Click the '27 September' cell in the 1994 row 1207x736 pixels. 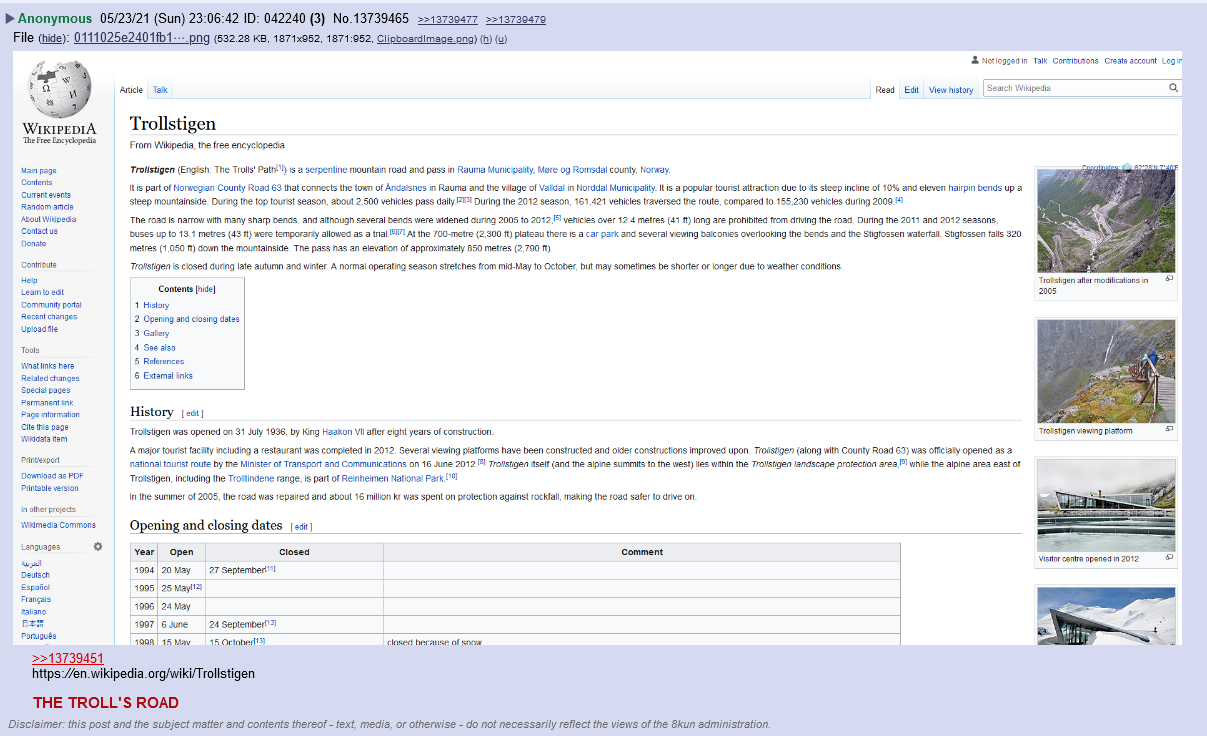click(294, 570)
